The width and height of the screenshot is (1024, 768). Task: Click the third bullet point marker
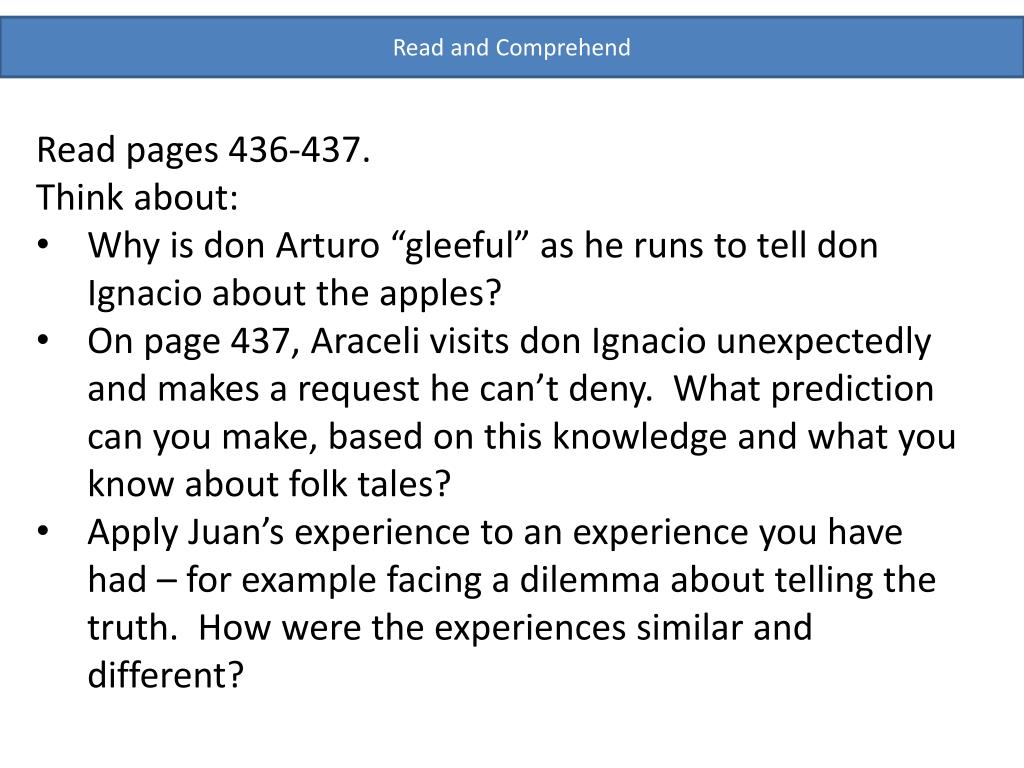[43, 532]
